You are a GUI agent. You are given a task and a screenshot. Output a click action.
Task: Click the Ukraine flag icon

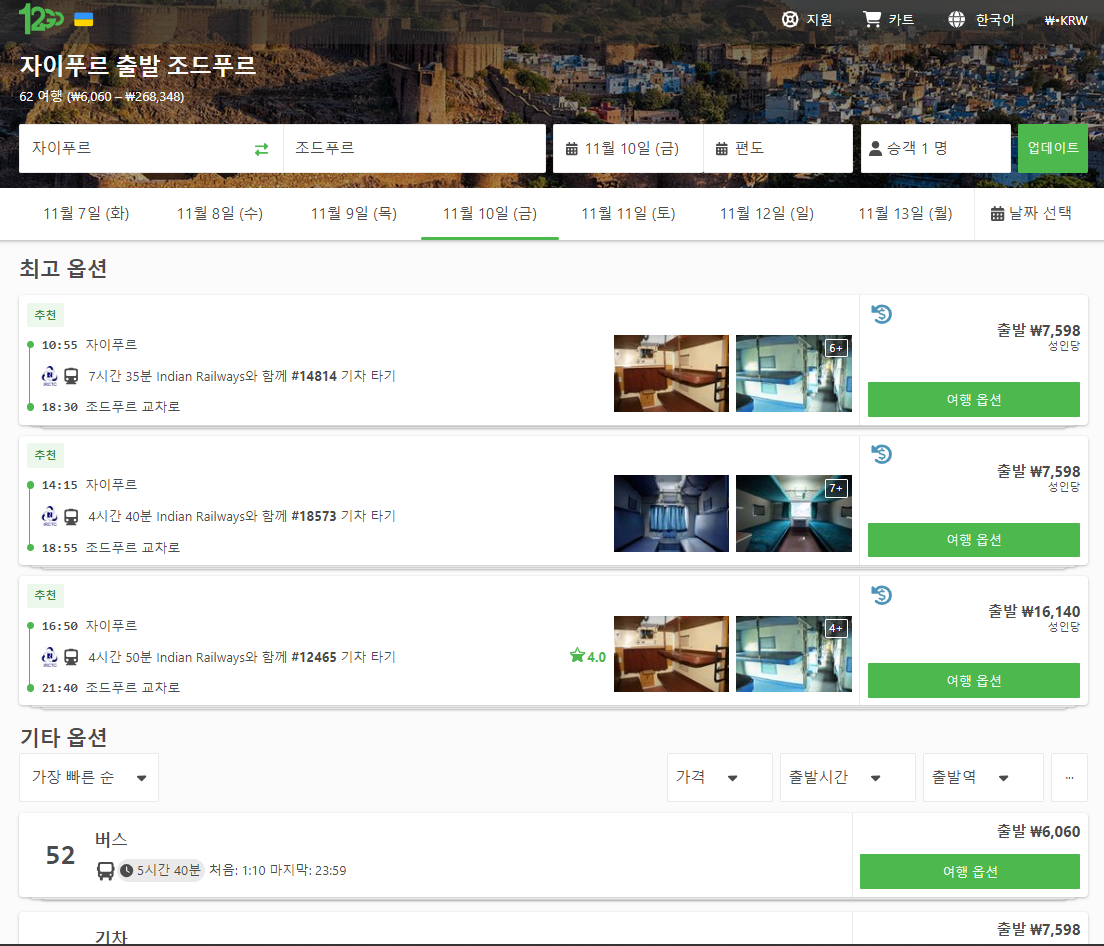[84, 19]
